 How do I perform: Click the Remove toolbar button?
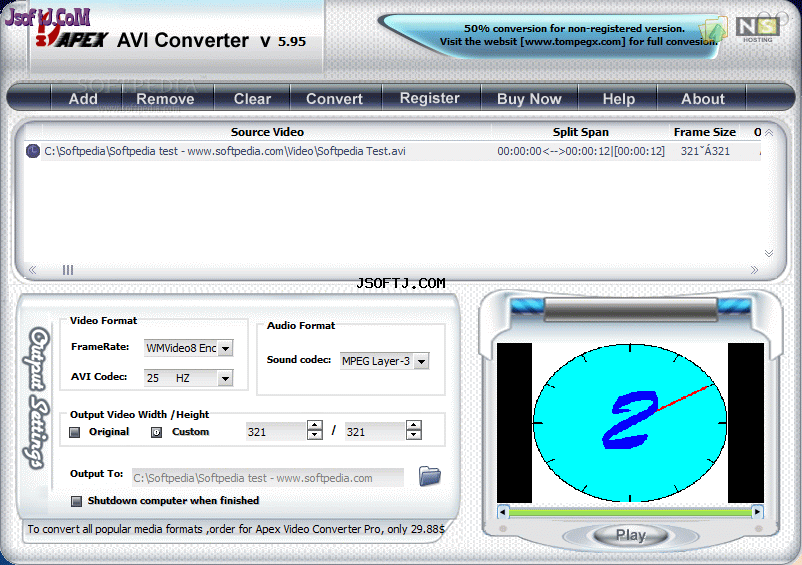(x=165, y=98)
